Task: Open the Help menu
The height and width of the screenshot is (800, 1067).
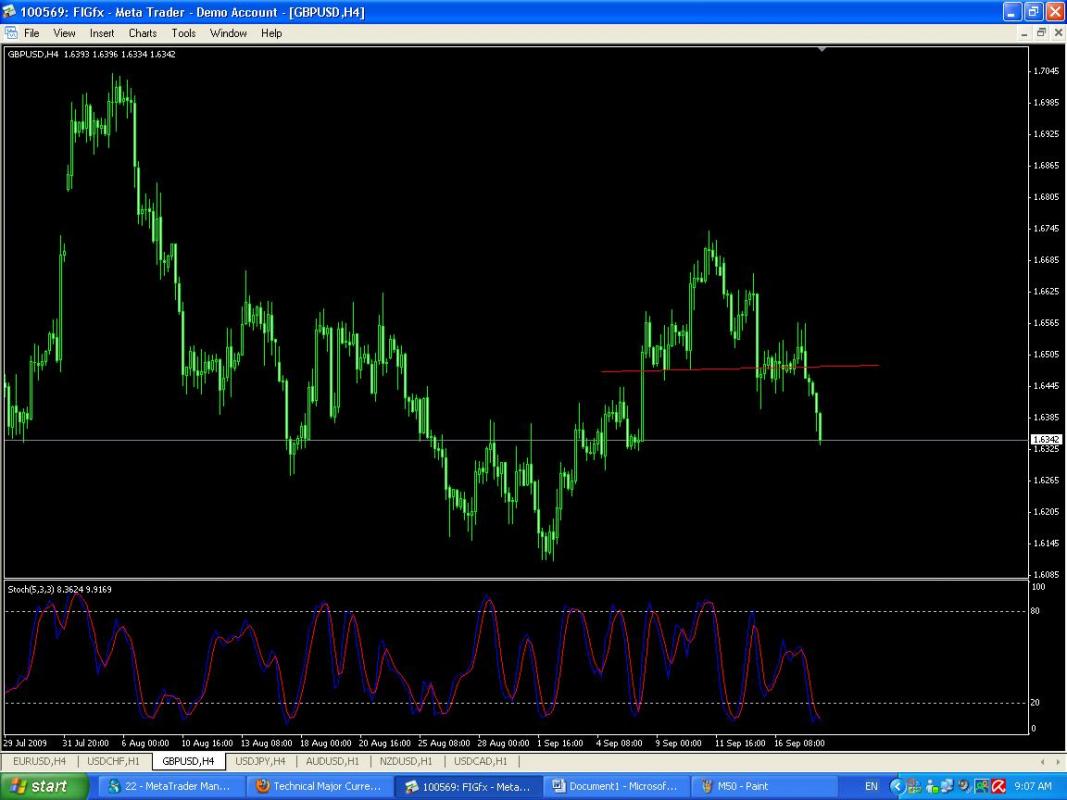Action: coord(271,33)
